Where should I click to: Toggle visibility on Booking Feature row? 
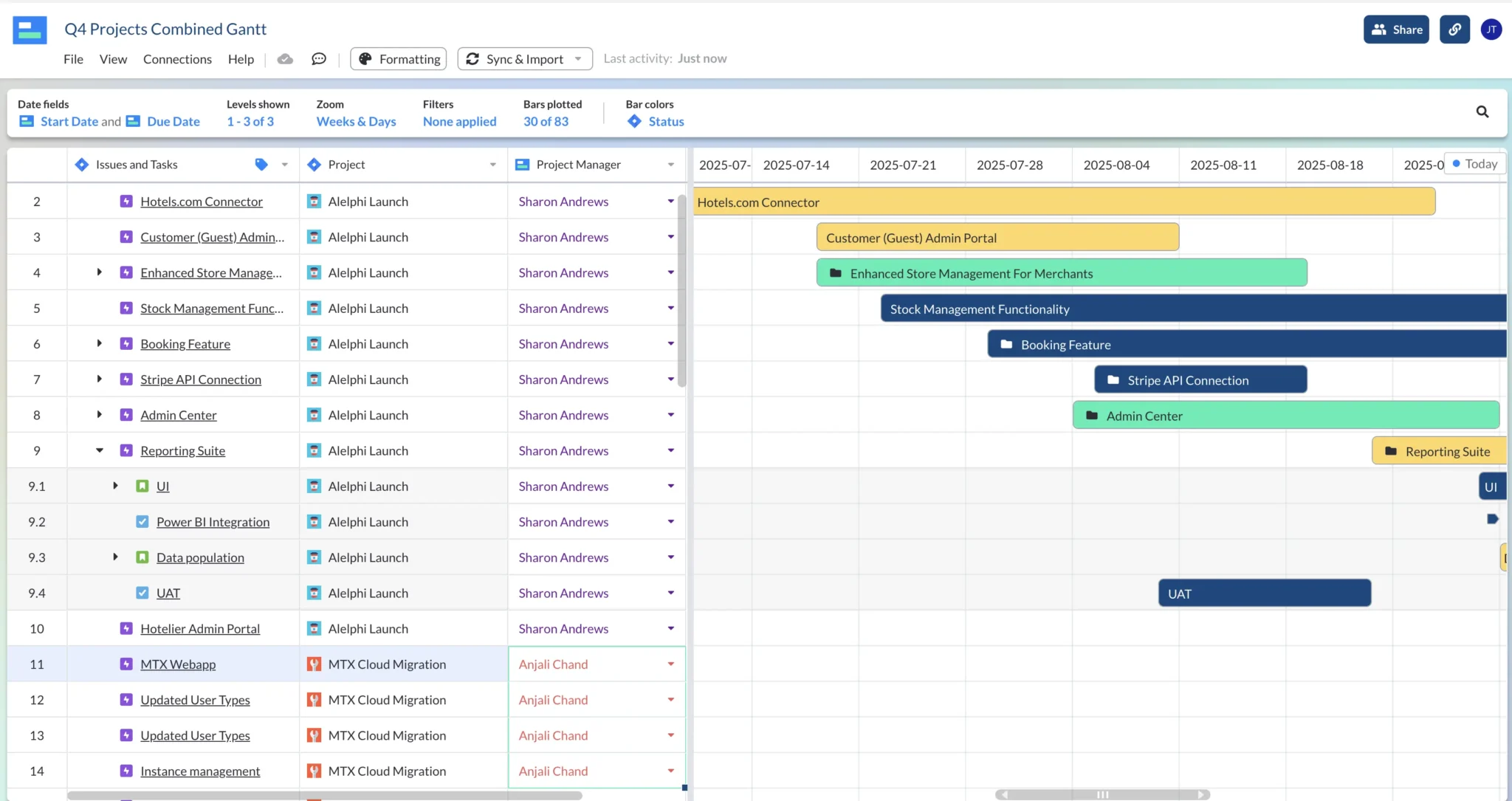[99, 343]
